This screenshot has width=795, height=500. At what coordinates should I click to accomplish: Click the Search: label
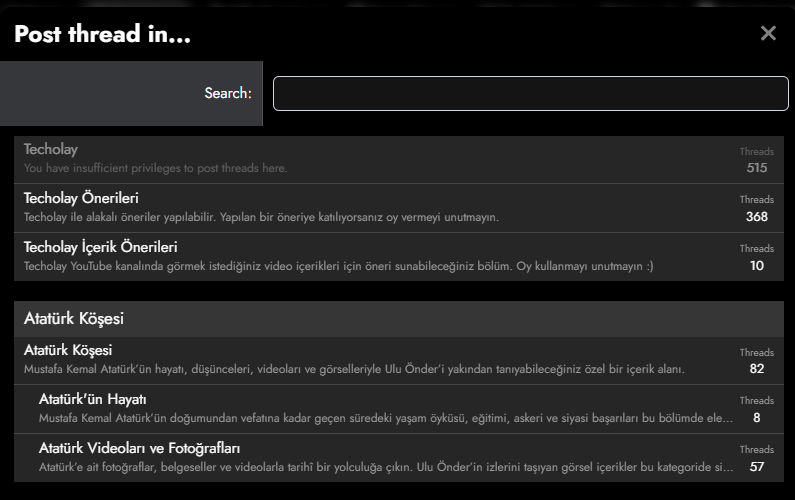click(x=228, y=93)
